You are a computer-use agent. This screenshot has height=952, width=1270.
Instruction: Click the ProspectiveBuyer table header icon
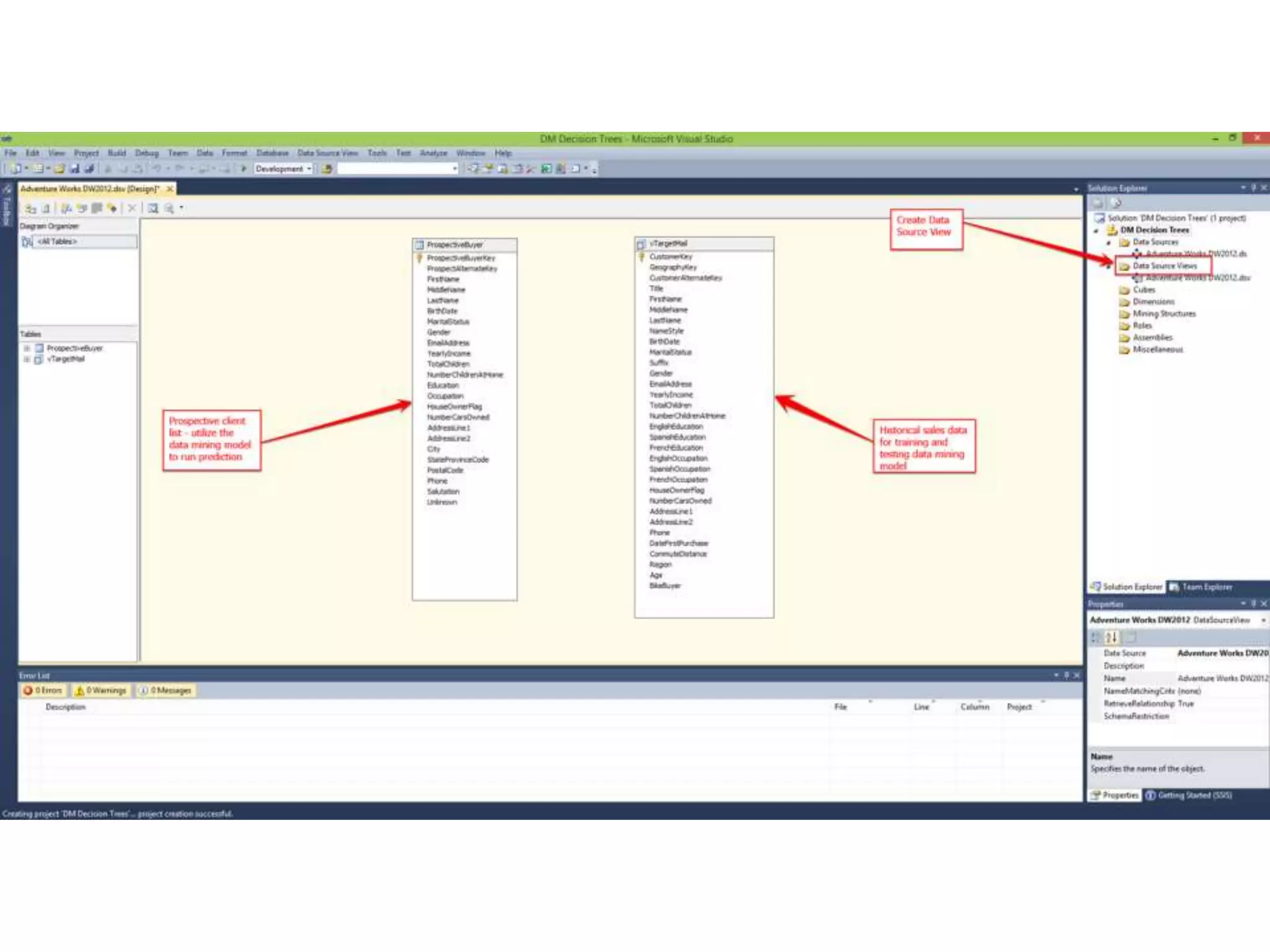420,245
